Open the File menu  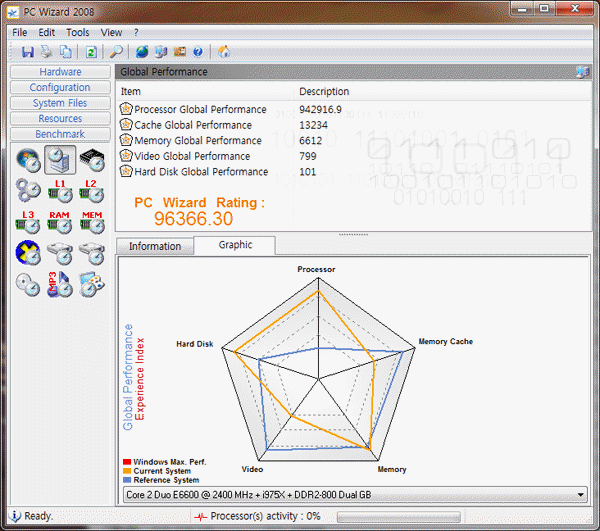20,33
